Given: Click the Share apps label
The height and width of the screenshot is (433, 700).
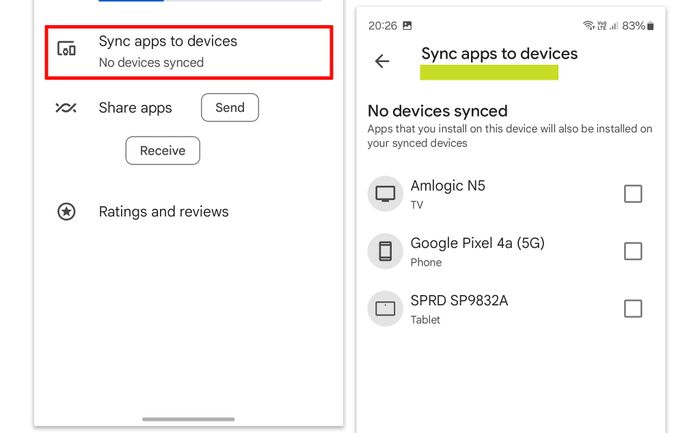Looking at the screenshot, I should pyautogui.click(x=135, y=108).
